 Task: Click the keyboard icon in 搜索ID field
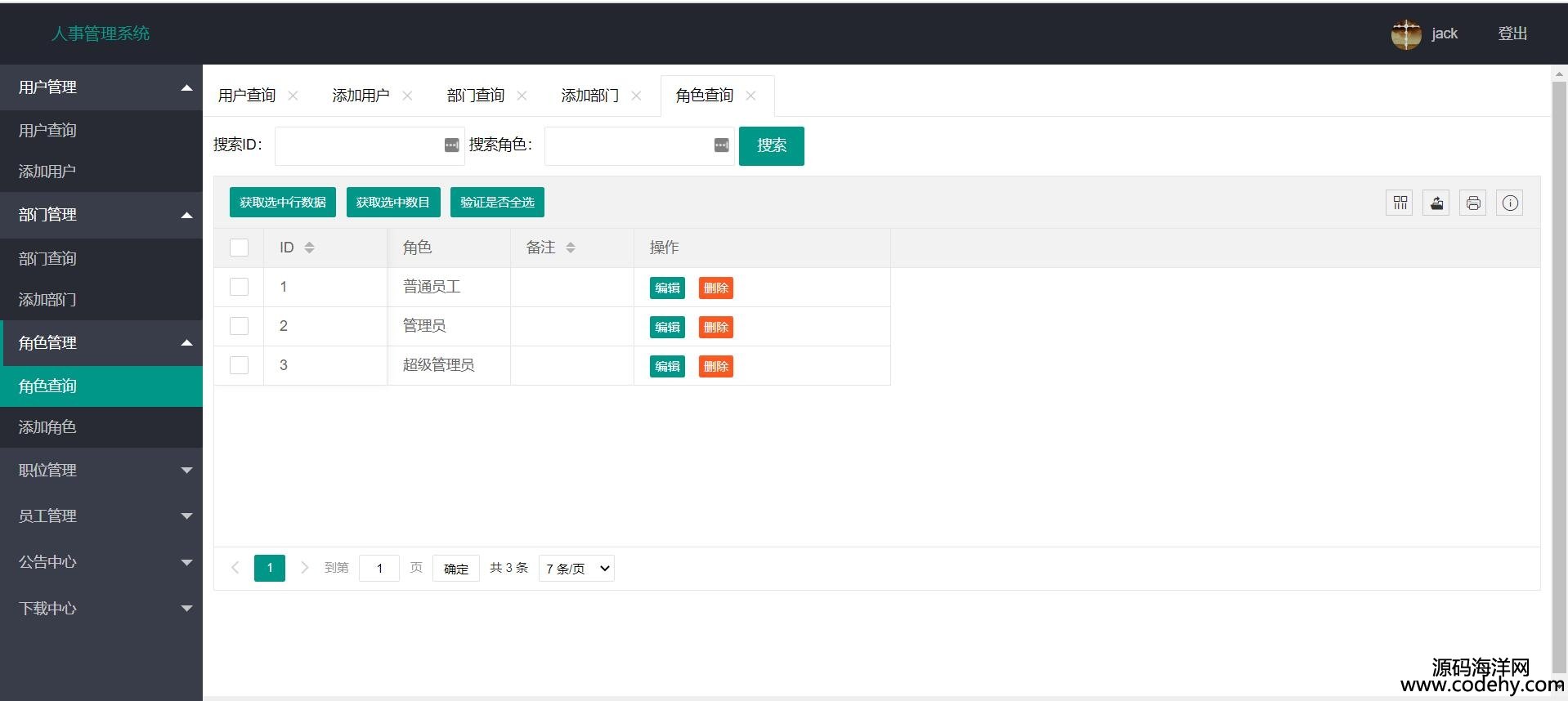pyautogui.click(x=451, y=145)
